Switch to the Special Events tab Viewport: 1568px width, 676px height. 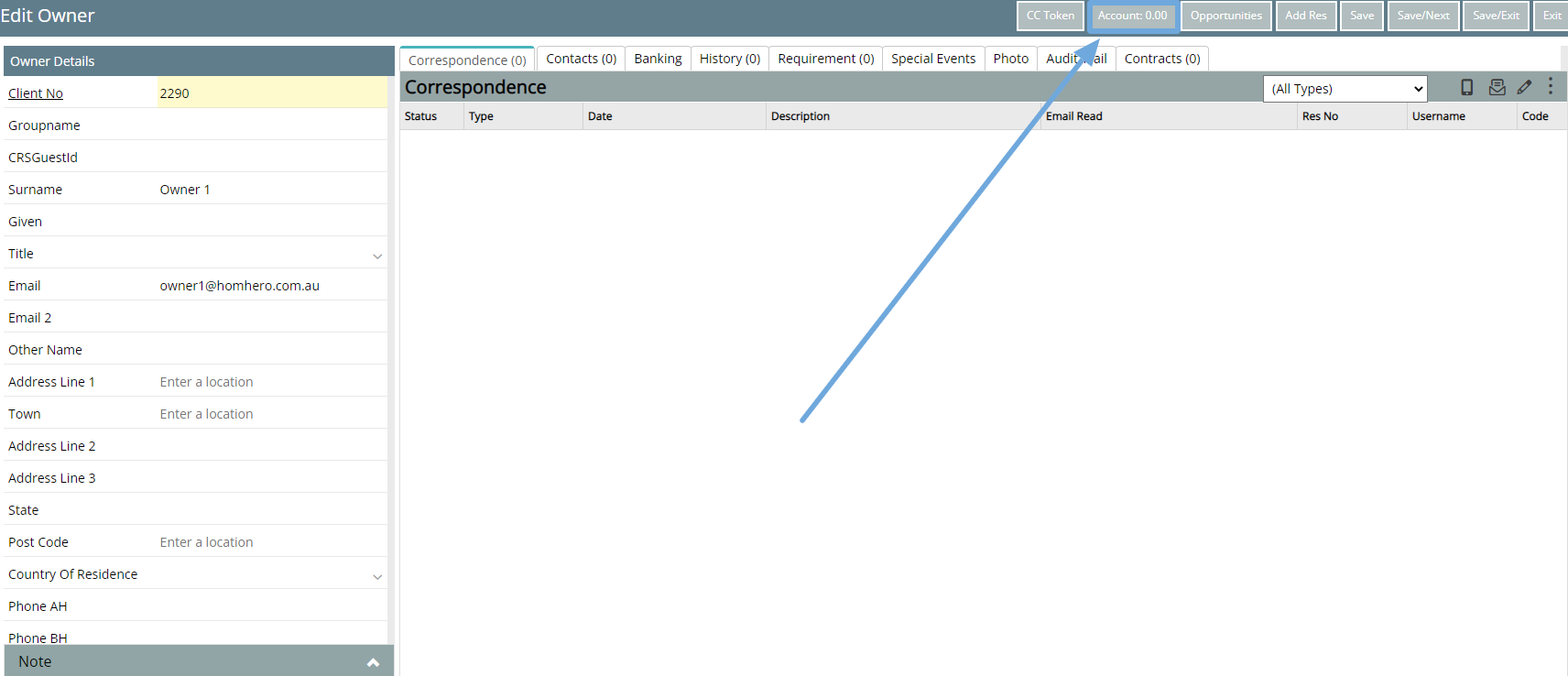pos(932,59)
